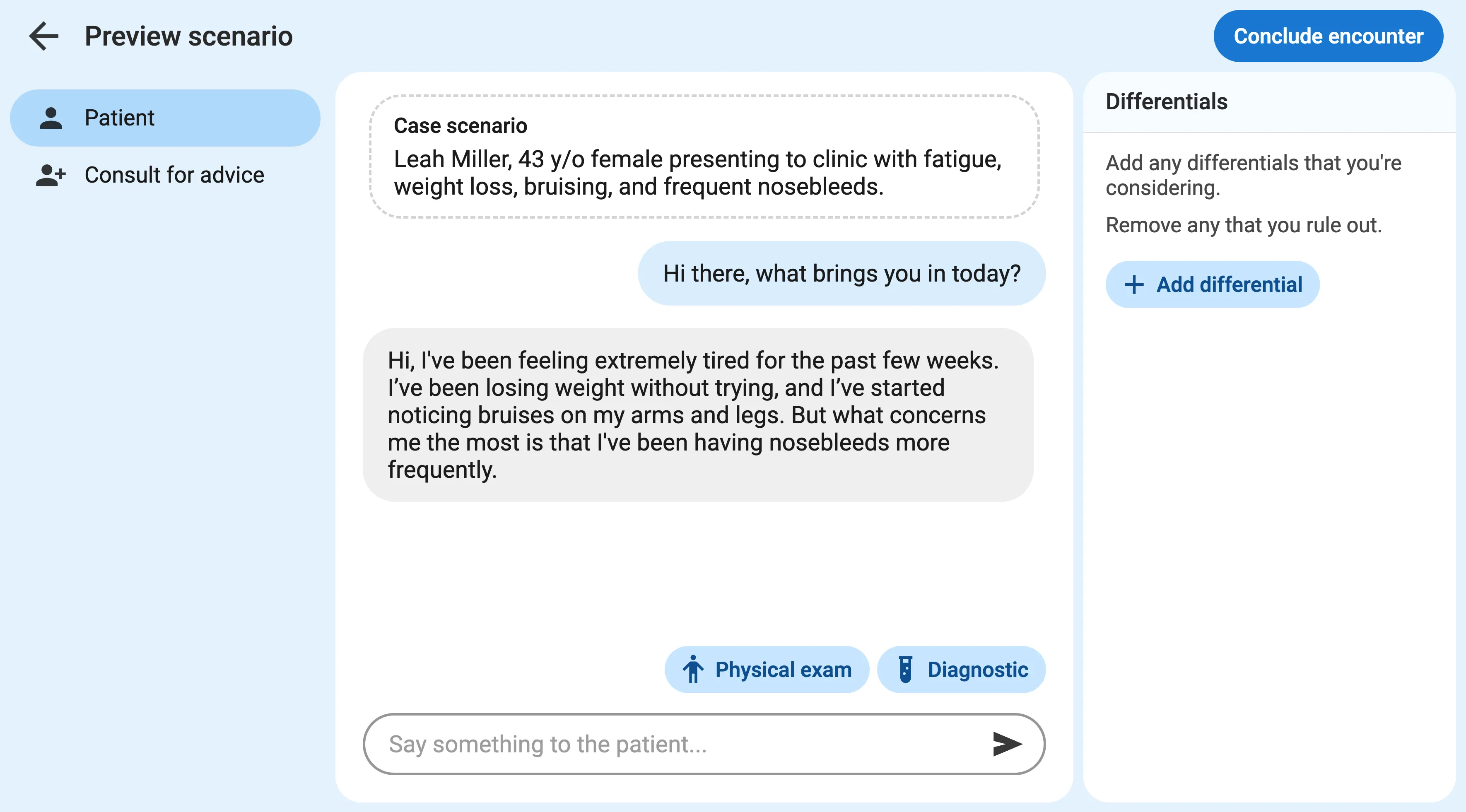The height and width of the screenshot is (812, 1466).
Task: Click the plus icon beside Add differential
Action: click(x=1133, y=285)
